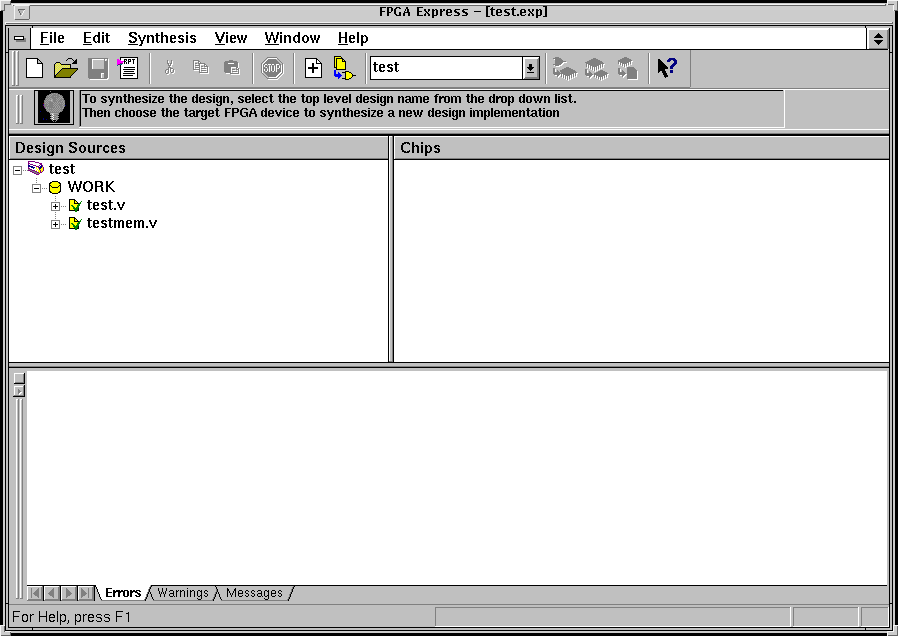This screenshot has height=636, width=898.
Task: Click the Optimize chip toolbar icon
Action: pos(596,68)
